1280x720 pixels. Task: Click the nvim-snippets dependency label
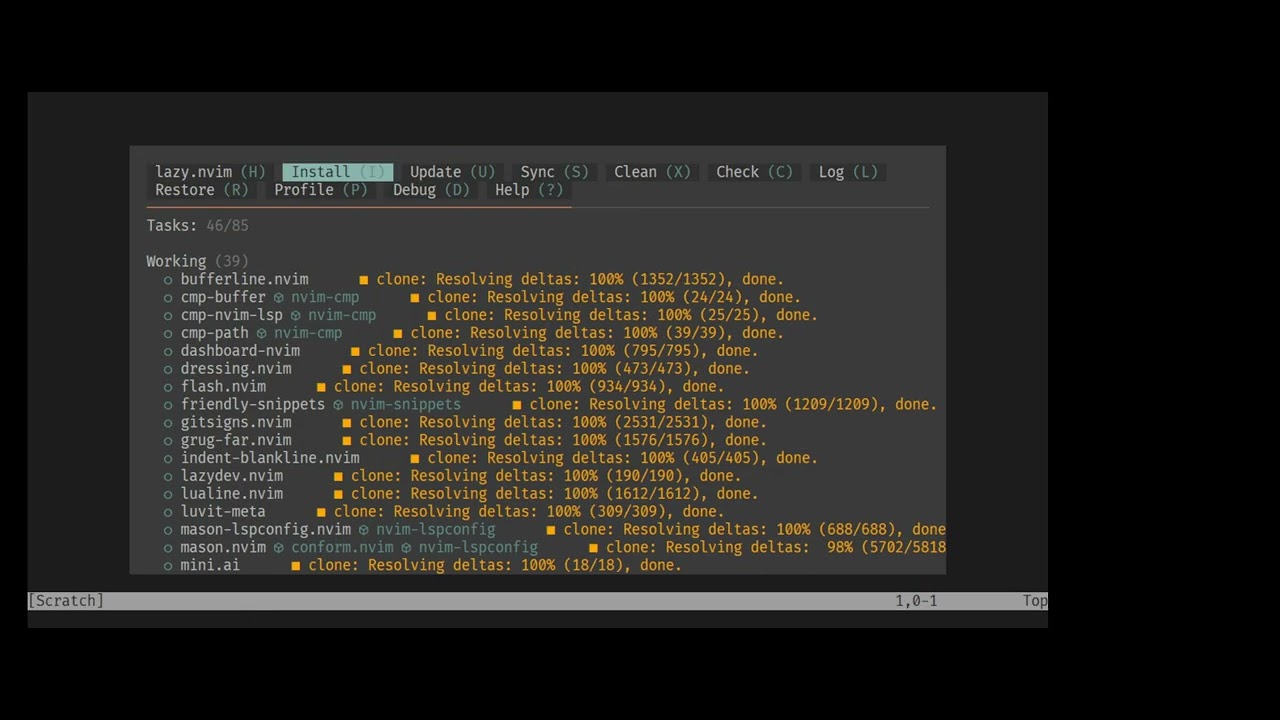tap(406, 404)
